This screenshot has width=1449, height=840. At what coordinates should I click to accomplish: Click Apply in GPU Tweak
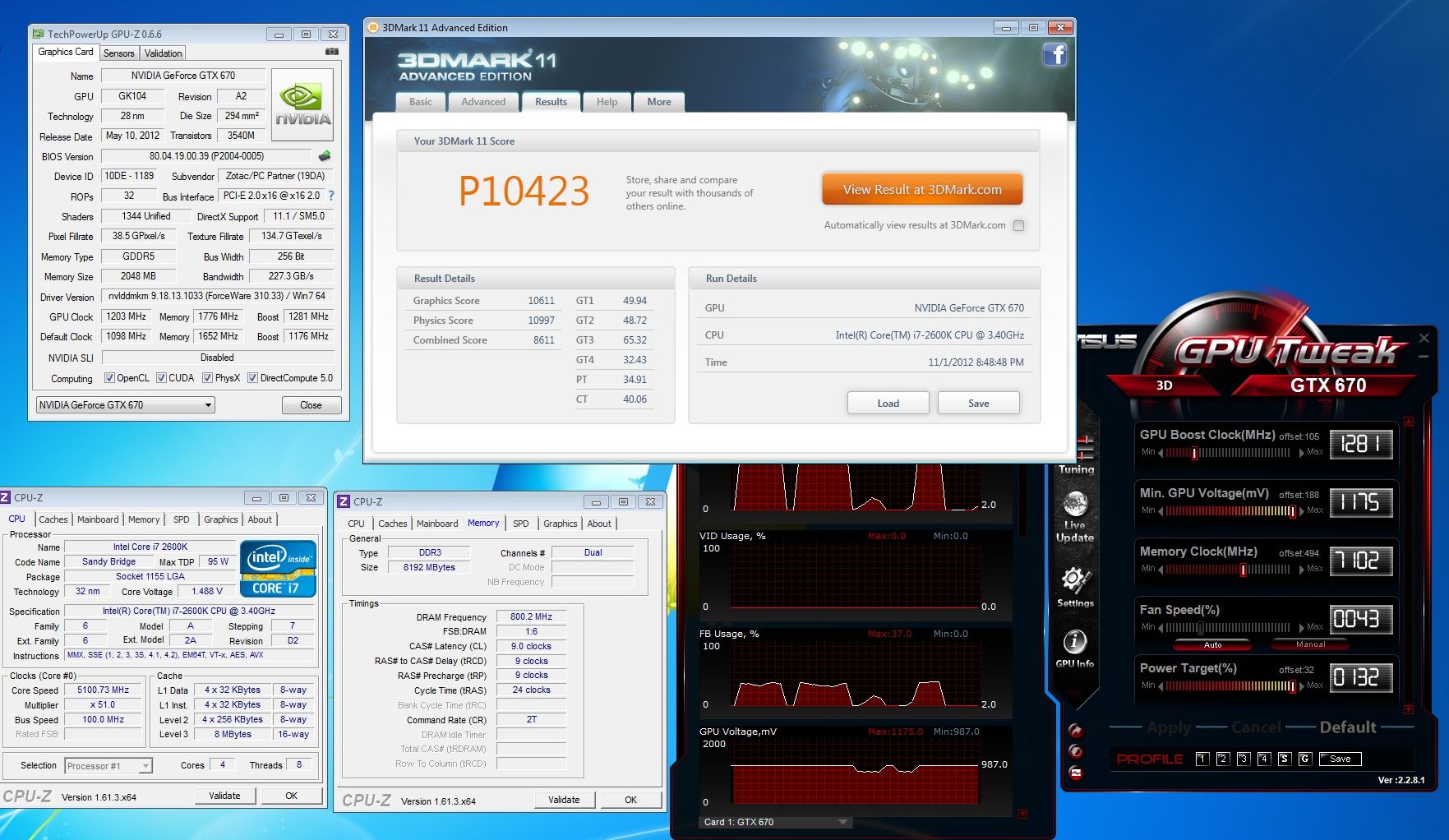click(x=1169, y=727)
